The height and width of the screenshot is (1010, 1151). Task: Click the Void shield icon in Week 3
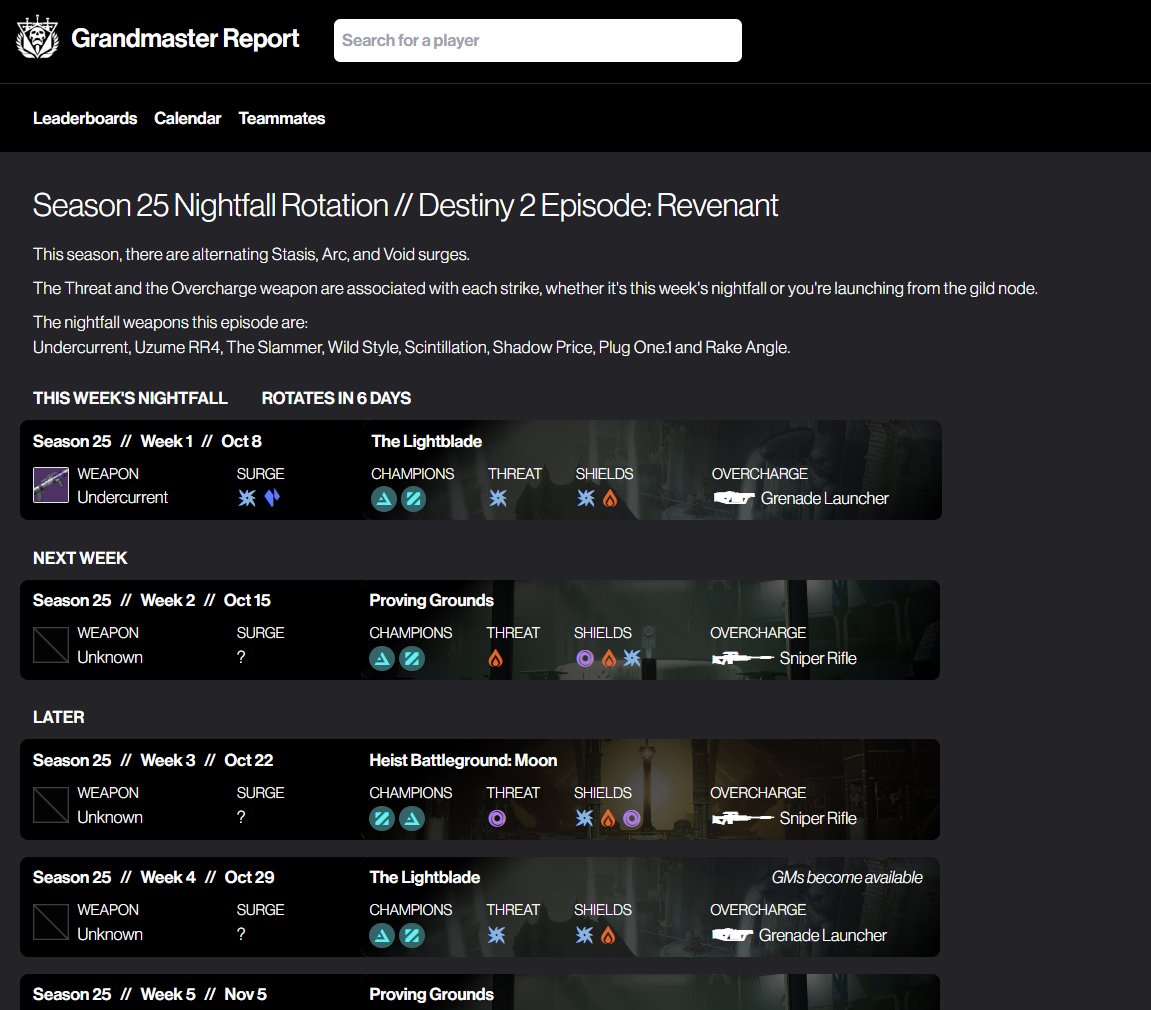(631, 818)
